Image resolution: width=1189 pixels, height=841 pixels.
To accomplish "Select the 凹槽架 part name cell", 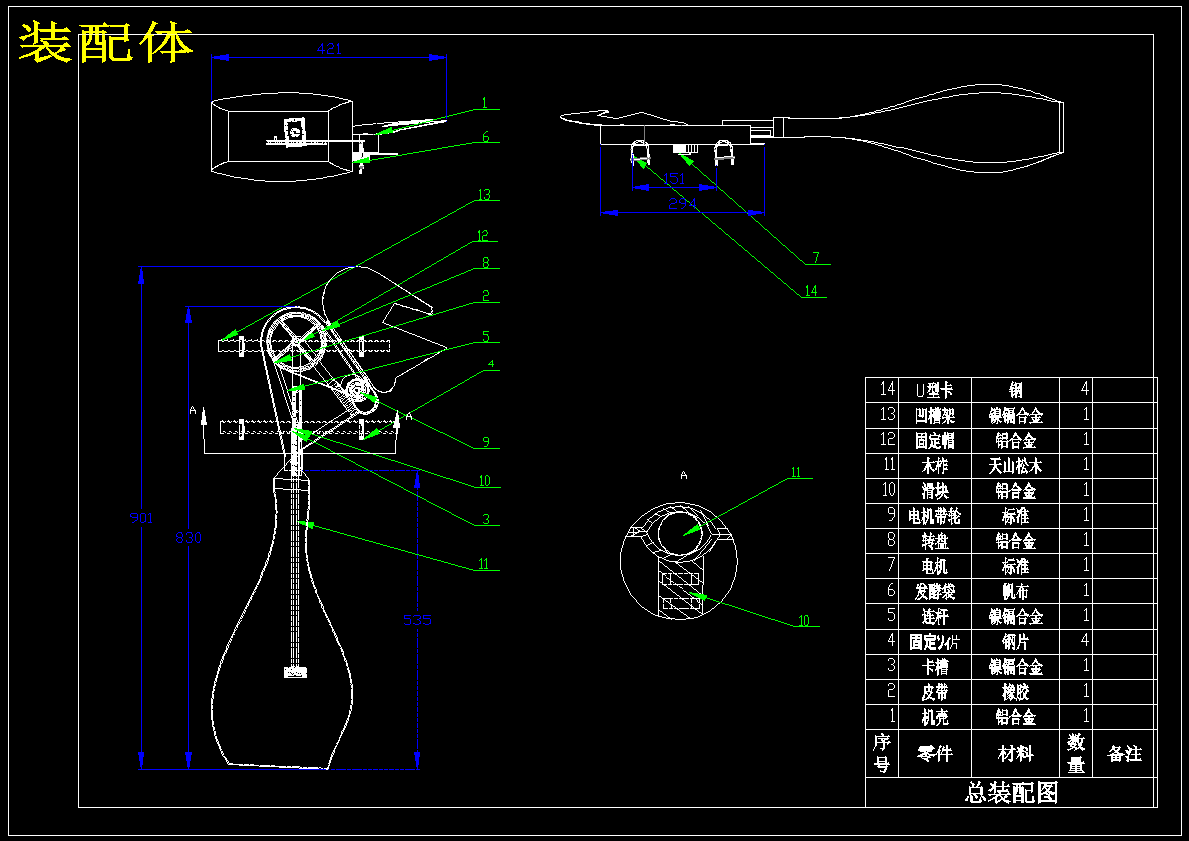I will click(x=934, y=416).
